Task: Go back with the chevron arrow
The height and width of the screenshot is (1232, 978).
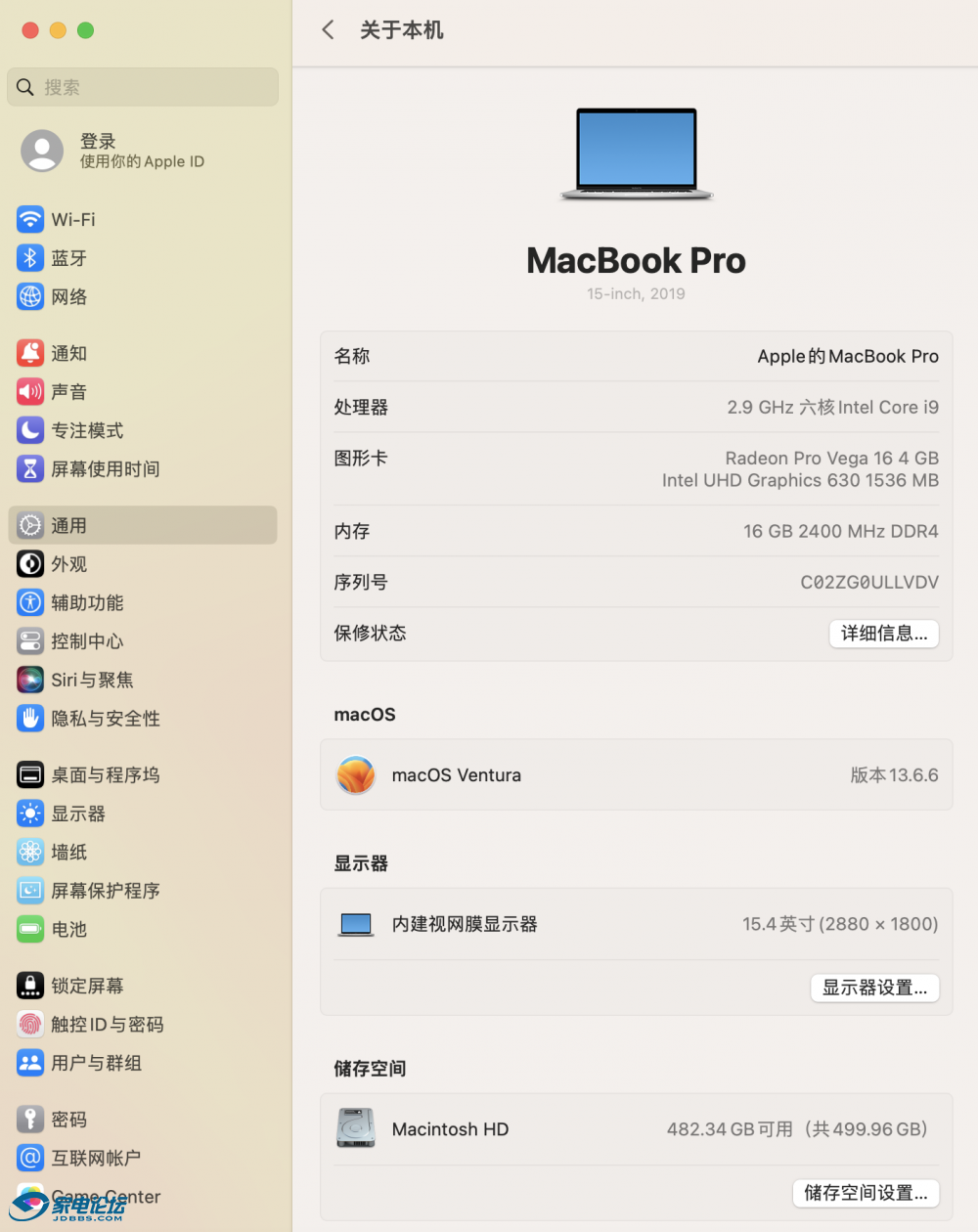Action: [328, 30]
